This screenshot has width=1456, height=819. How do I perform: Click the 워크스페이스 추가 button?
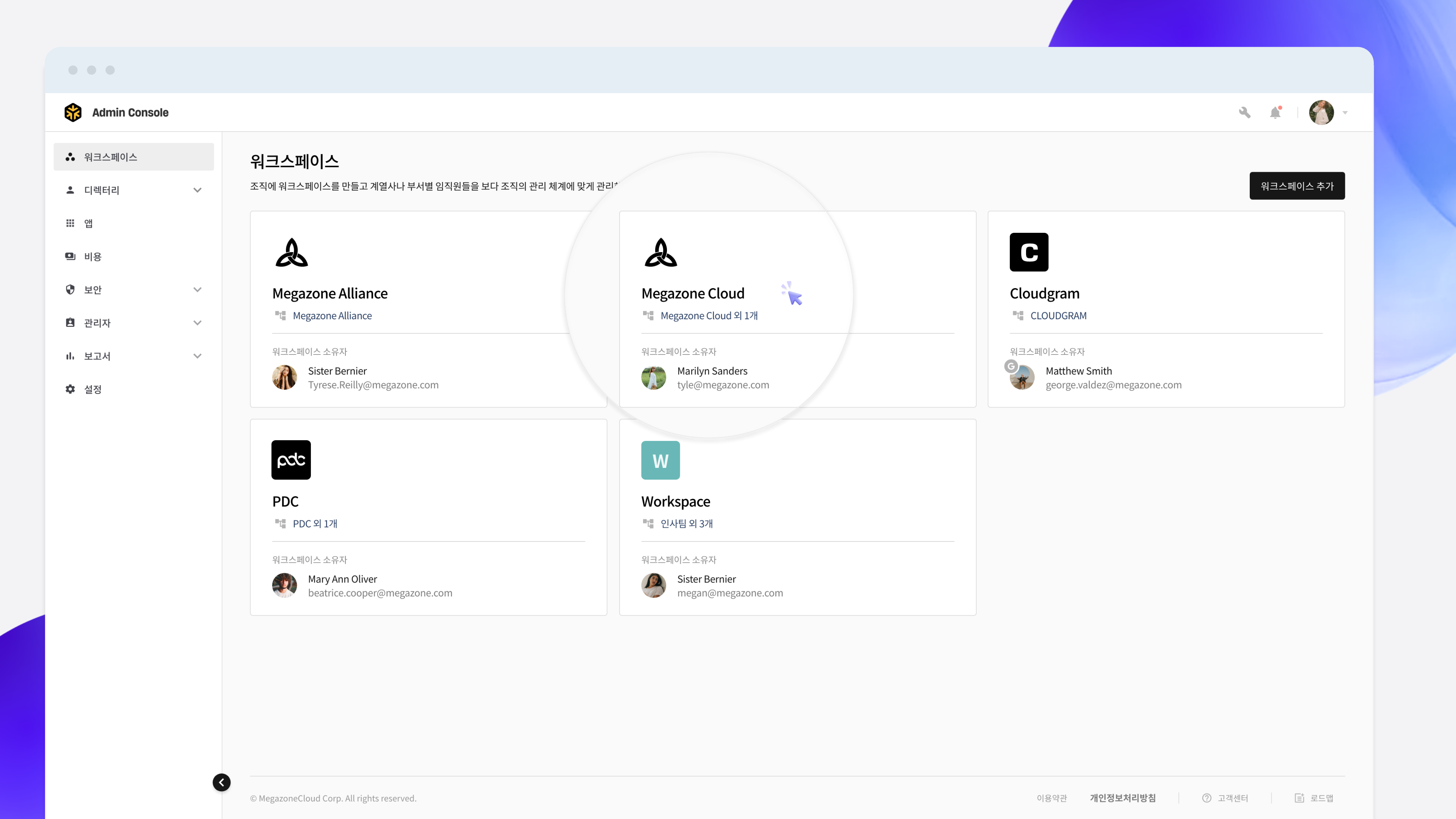pos(1297,186)
